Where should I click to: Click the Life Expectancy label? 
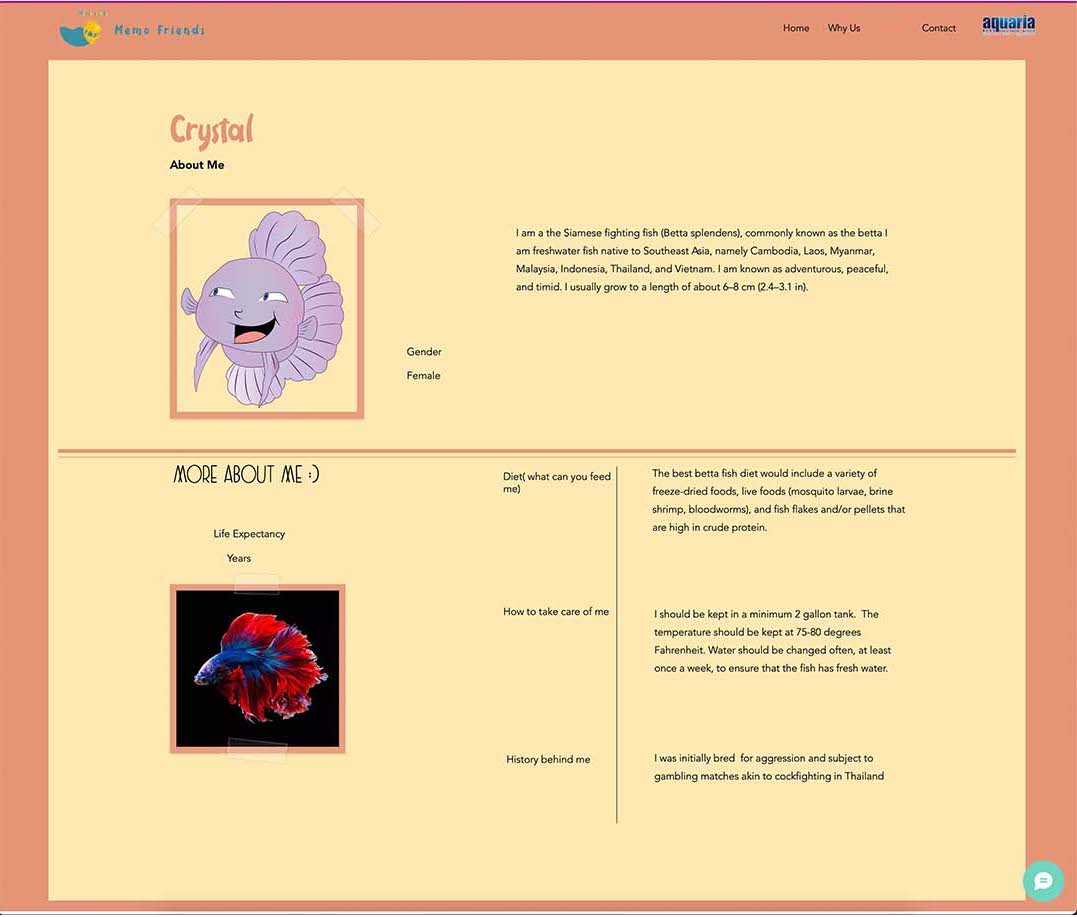tap(249, 534)
